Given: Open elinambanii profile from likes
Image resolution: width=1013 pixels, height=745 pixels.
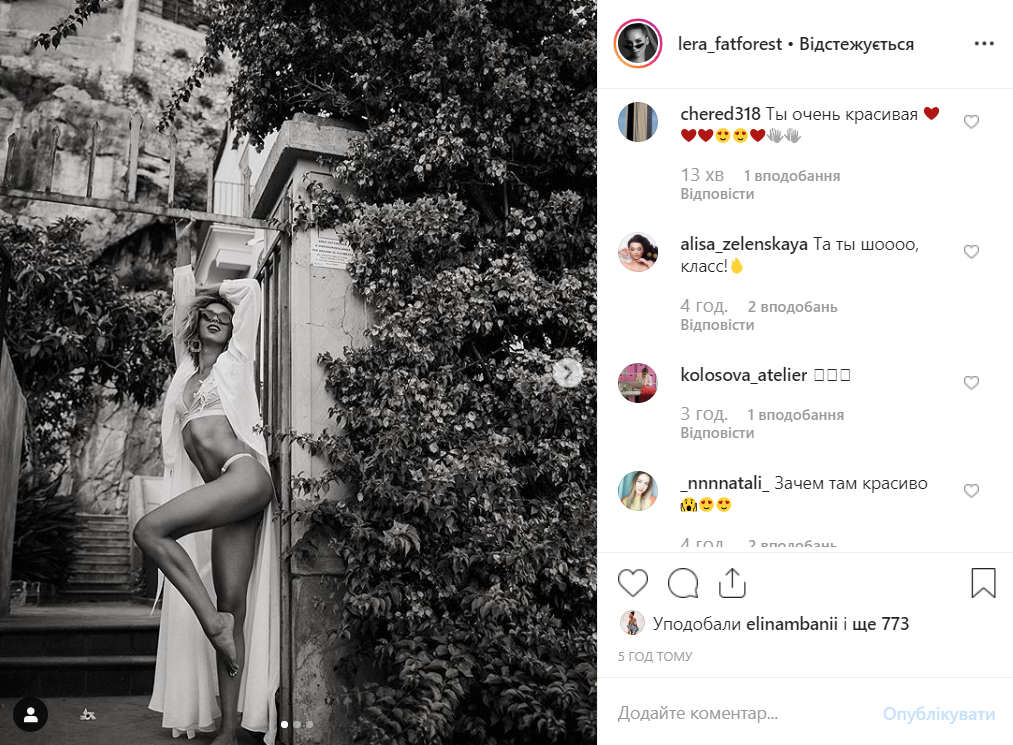Looking at the screenshot, I should 791,624.
